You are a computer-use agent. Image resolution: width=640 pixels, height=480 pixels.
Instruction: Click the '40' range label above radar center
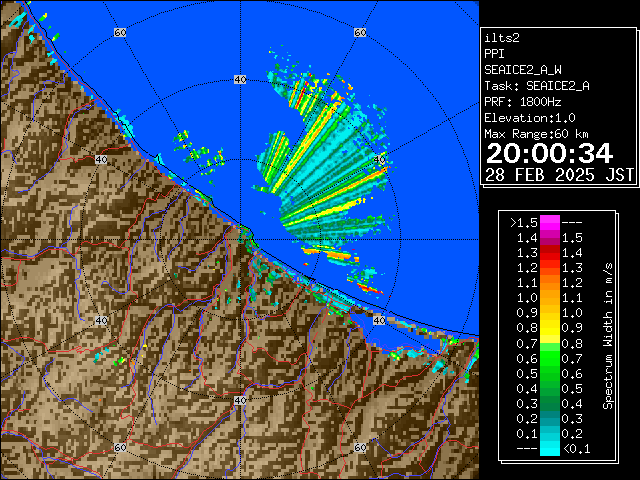(x=240, y=80)
